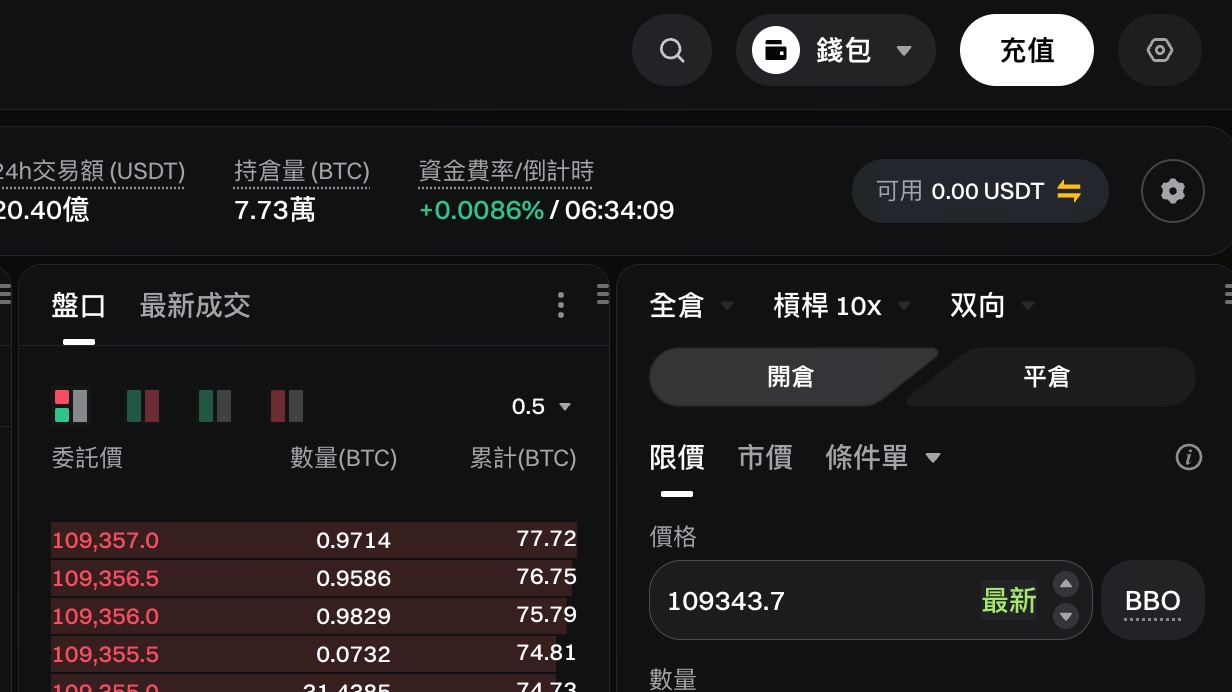Open the 0.5 price grouping dropdown

(x=540, y=406)
